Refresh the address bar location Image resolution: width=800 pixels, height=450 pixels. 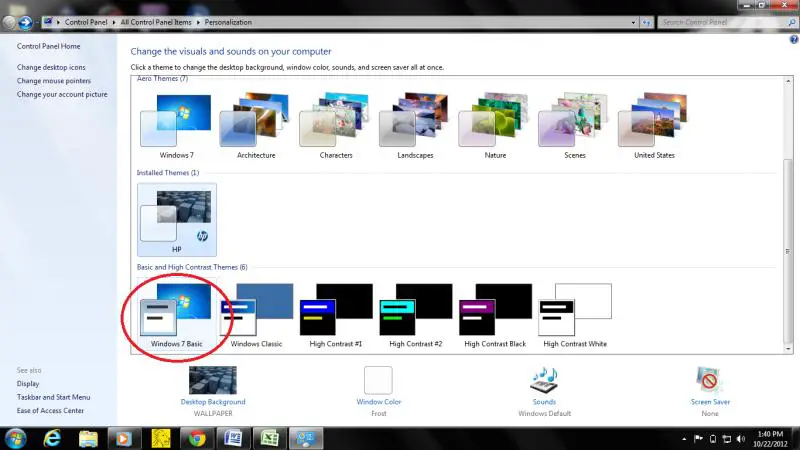(646, 22)
